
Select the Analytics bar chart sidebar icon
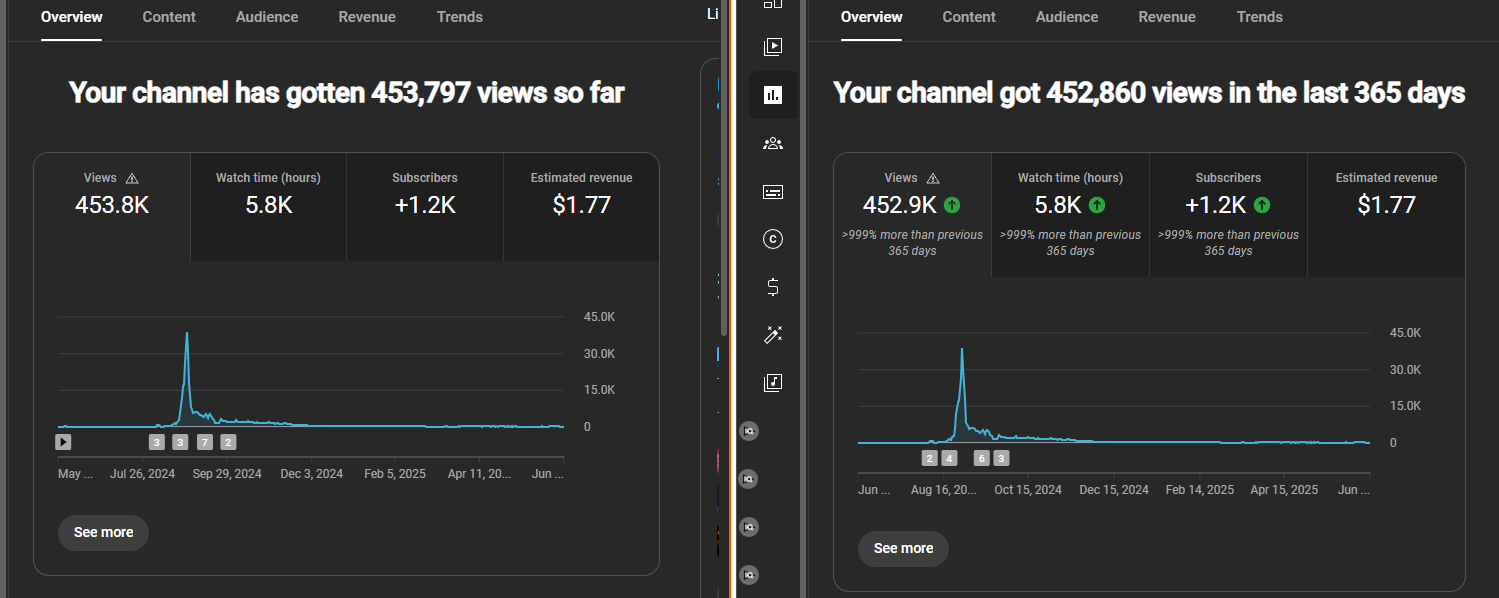click(772, 95)
